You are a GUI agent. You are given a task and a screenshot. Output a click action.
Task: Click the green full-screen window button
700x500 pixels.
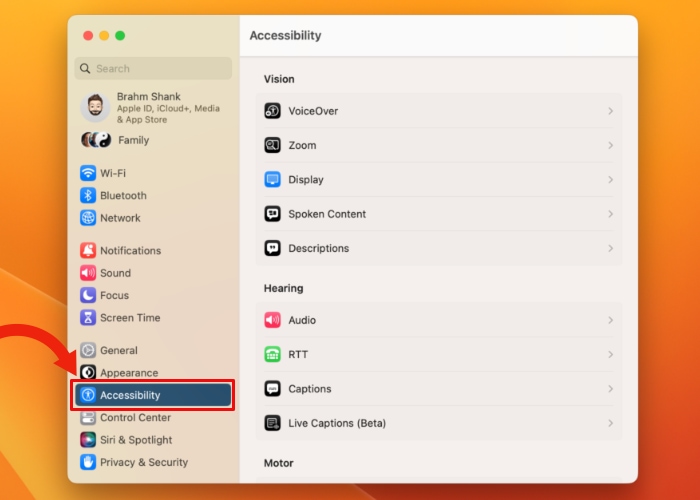pyautogui.click(x=120, y=35)
